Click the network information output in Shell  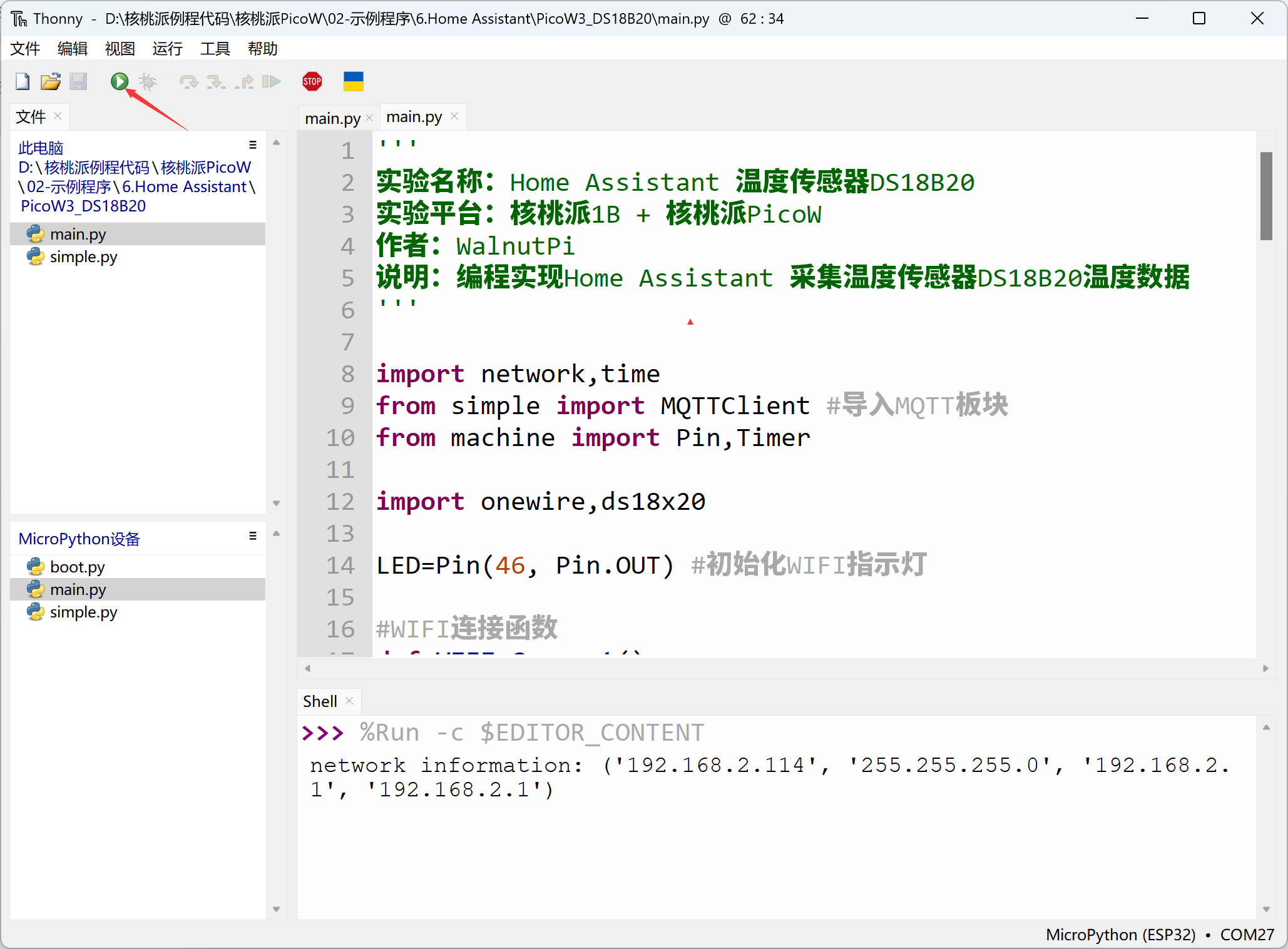point(770,778)
